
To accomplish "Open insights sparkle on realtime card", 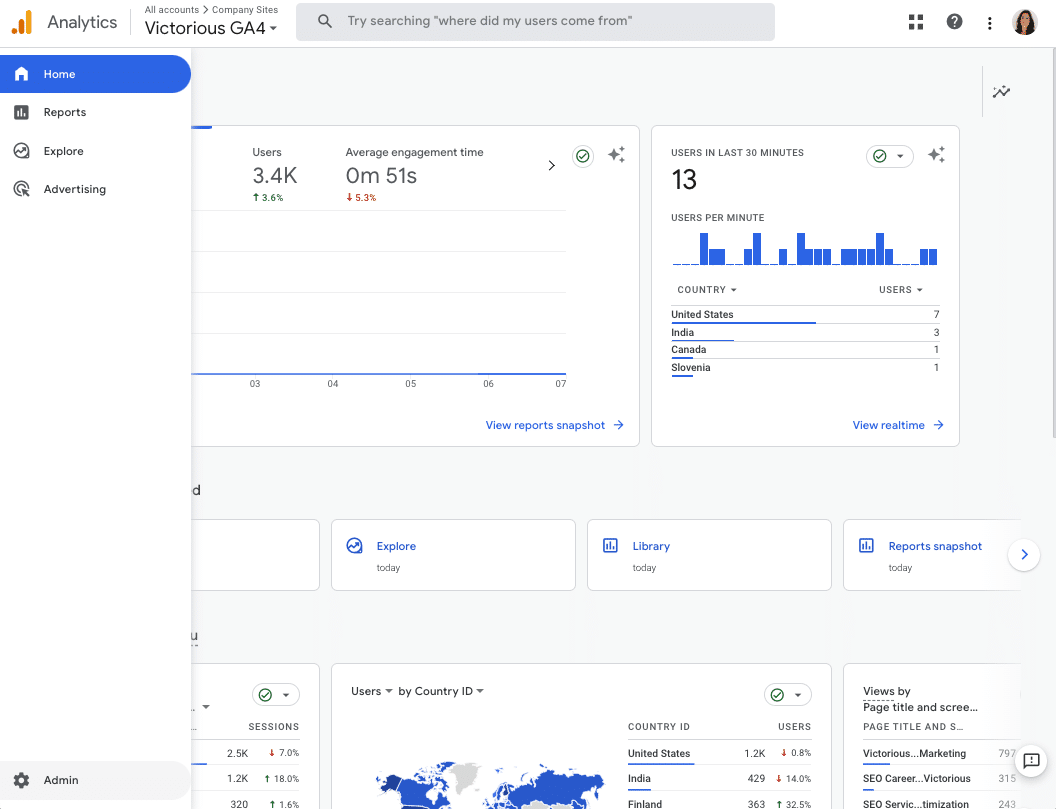I will tap(936, 155).
